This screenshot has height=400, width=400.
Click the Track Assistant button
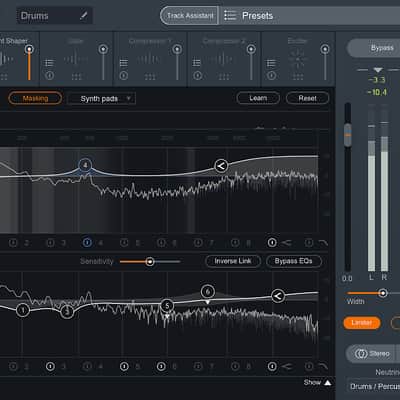(x=190, y=16)
